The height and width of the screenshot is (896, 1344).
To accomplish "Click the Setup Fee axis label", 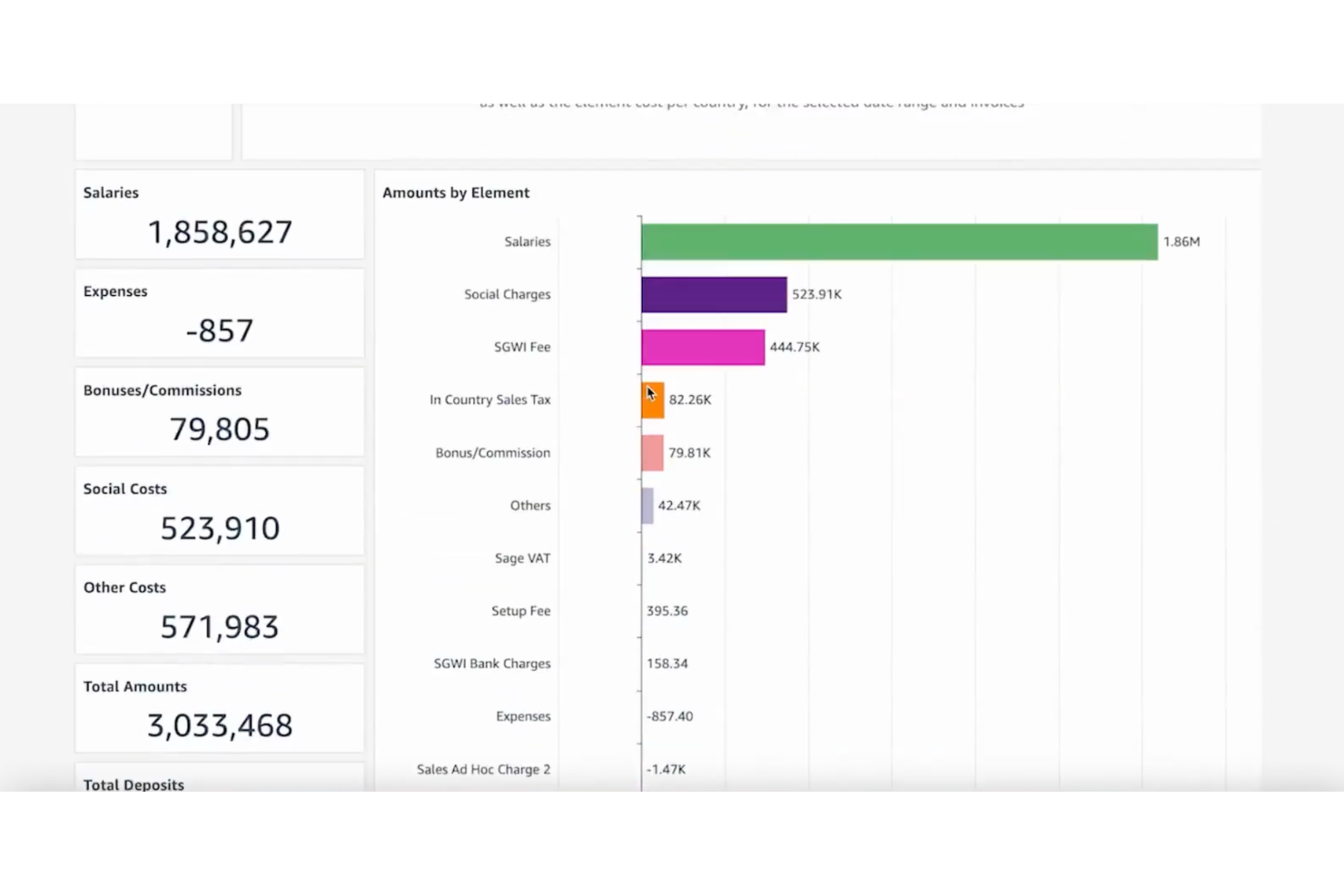I will (x=520, y=611).
